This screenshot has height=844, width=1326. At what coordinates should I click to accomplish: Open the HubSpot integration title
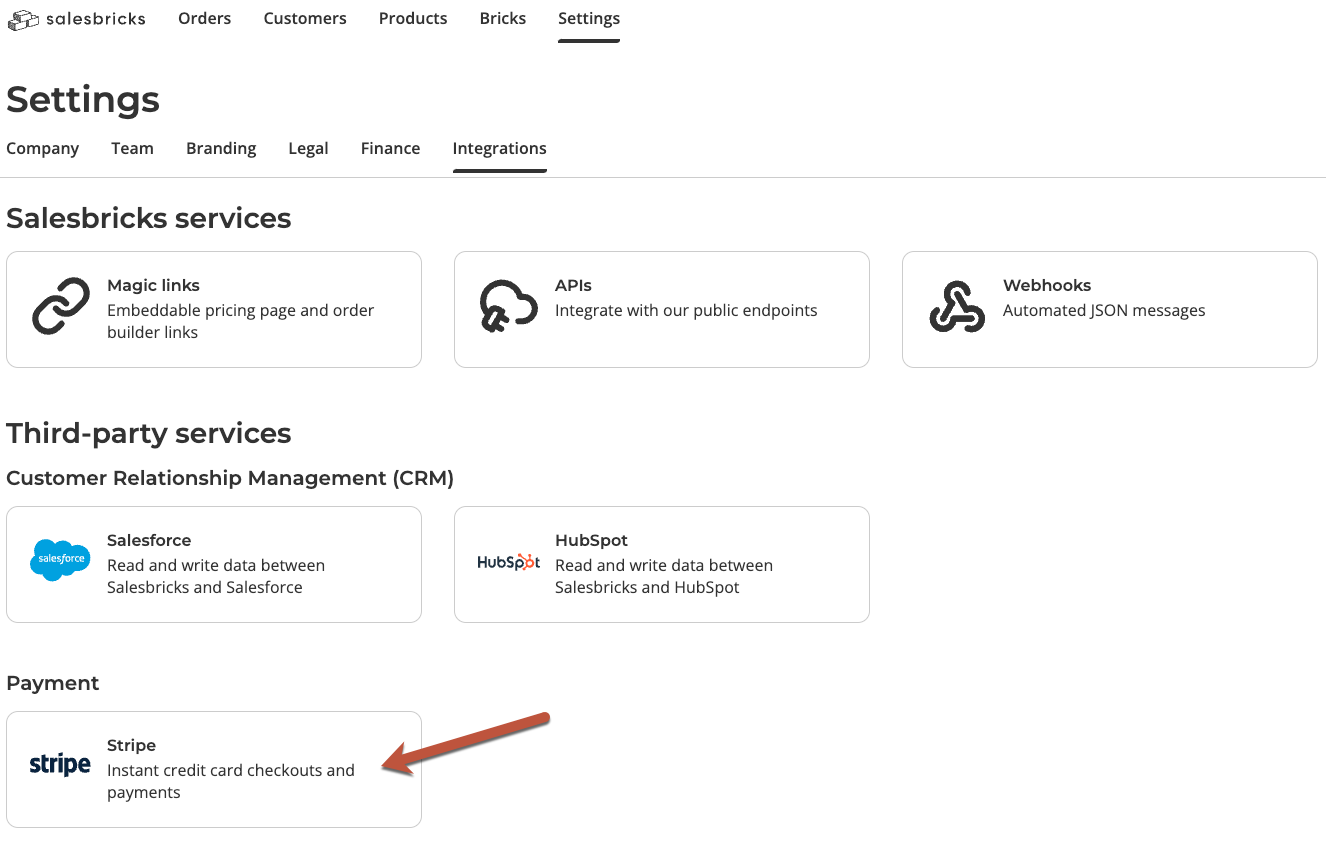pyautogui.click(x=592, y=540)
